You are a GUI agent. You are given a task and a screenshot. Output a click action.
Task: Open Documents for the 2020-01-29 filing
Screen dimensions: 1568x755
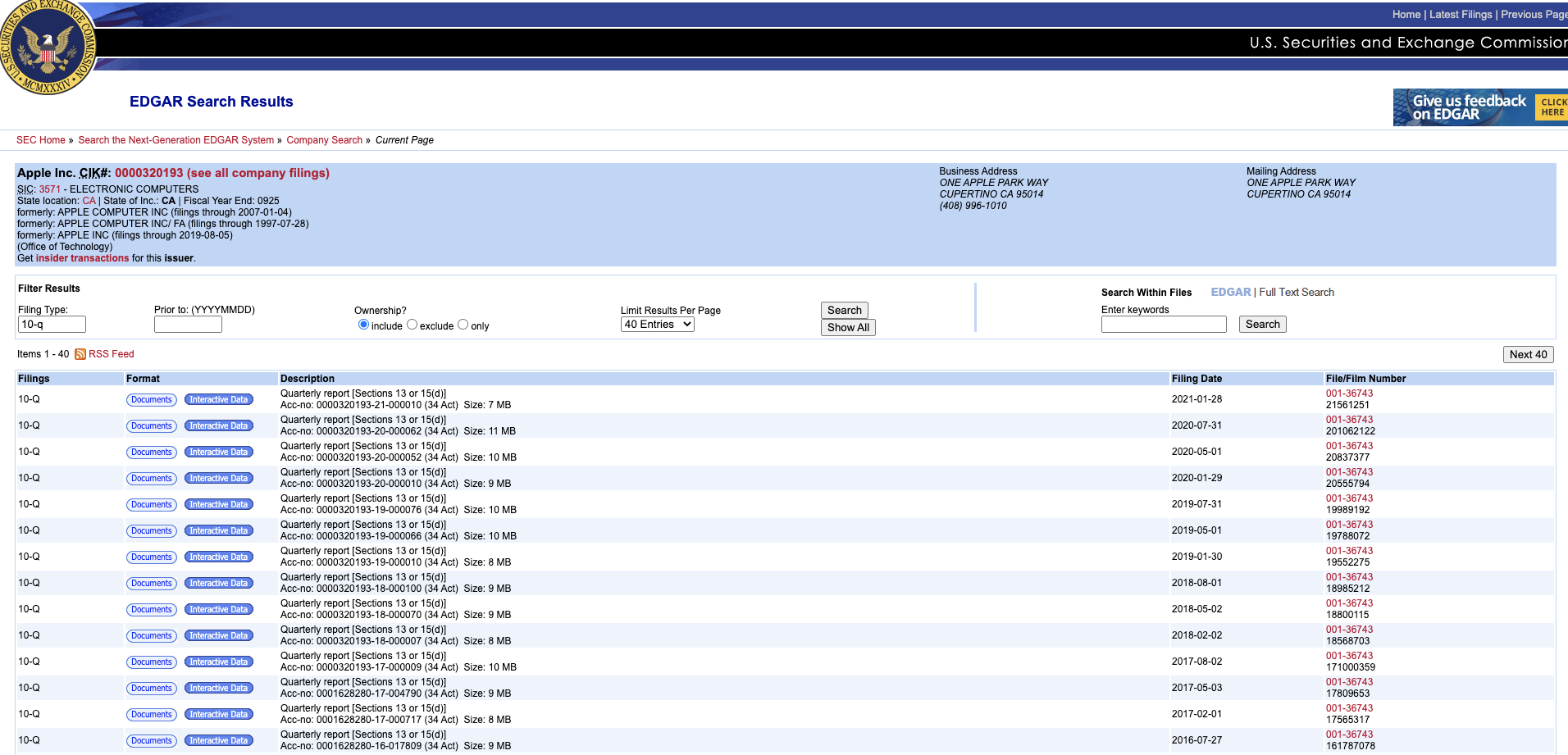pyautogui.click(x=152, y=479)
